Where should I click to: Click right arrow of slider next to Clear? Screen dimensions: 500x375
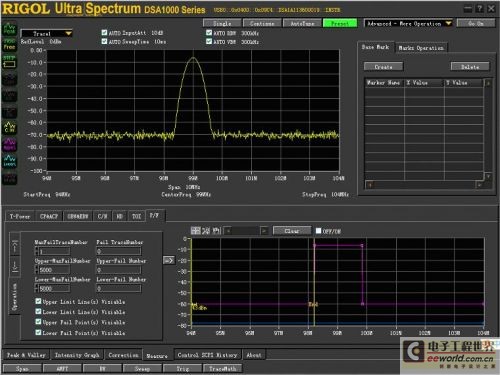point(264,231)
